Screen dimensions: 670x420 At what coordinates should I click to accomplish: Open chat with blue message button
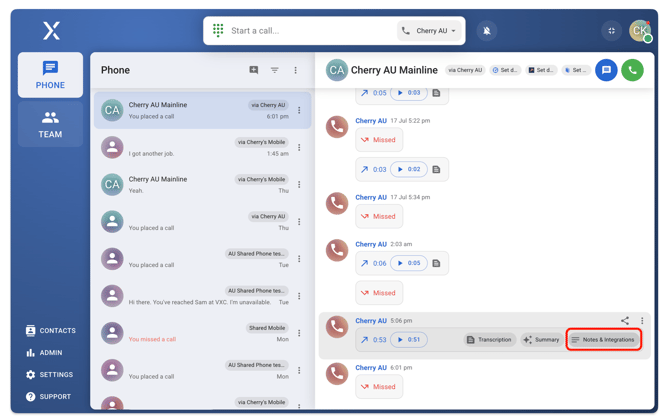click(x=606, y=70)
